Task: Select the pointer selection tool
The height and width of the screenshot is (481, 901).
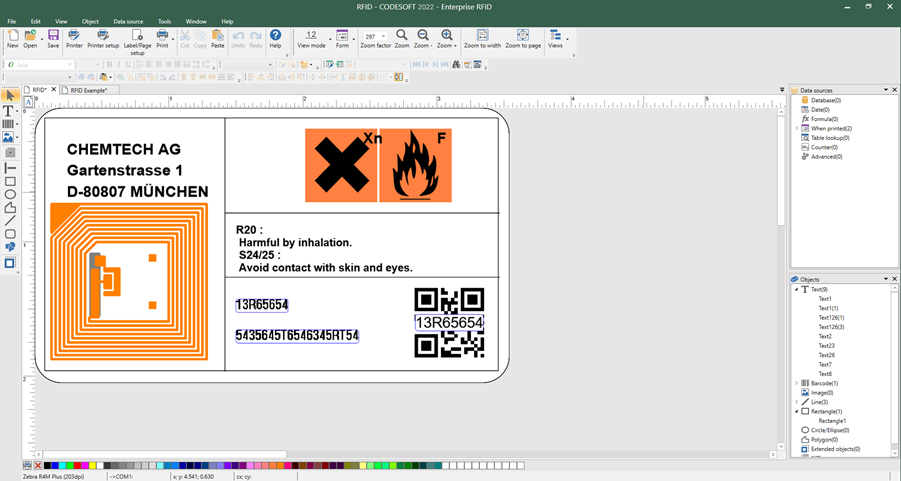Action: pyautogui.click(x=10, y=95)
